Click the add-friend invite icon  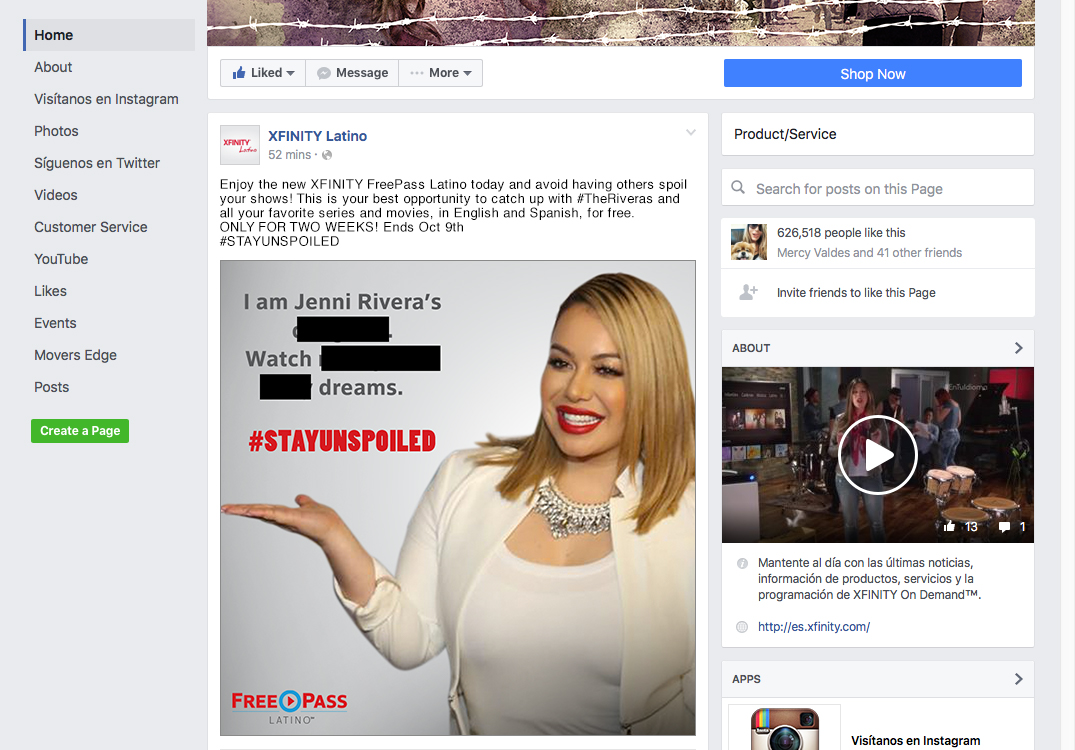(749, 293)
